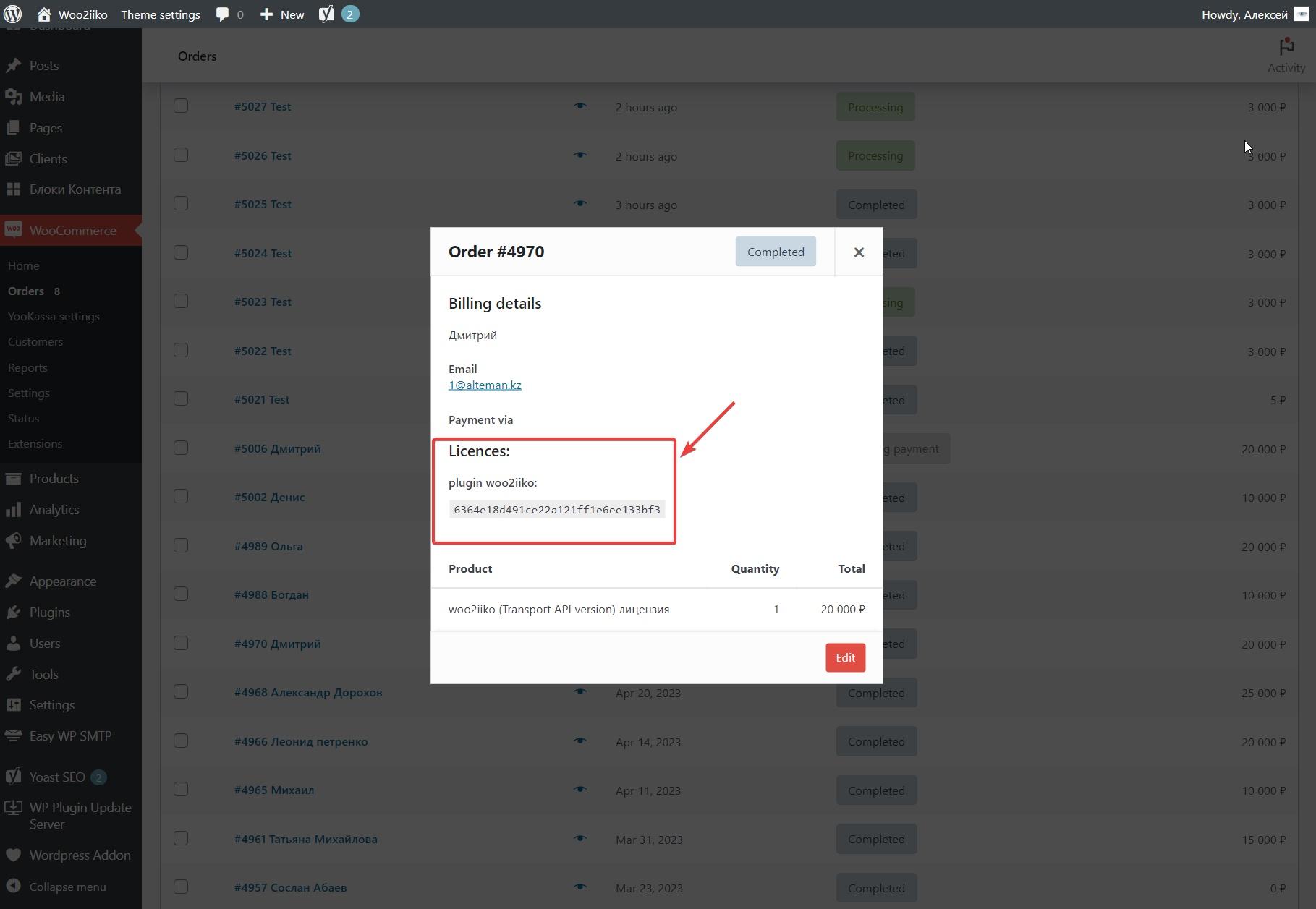Open the comments bubble in admin bar

222,14
